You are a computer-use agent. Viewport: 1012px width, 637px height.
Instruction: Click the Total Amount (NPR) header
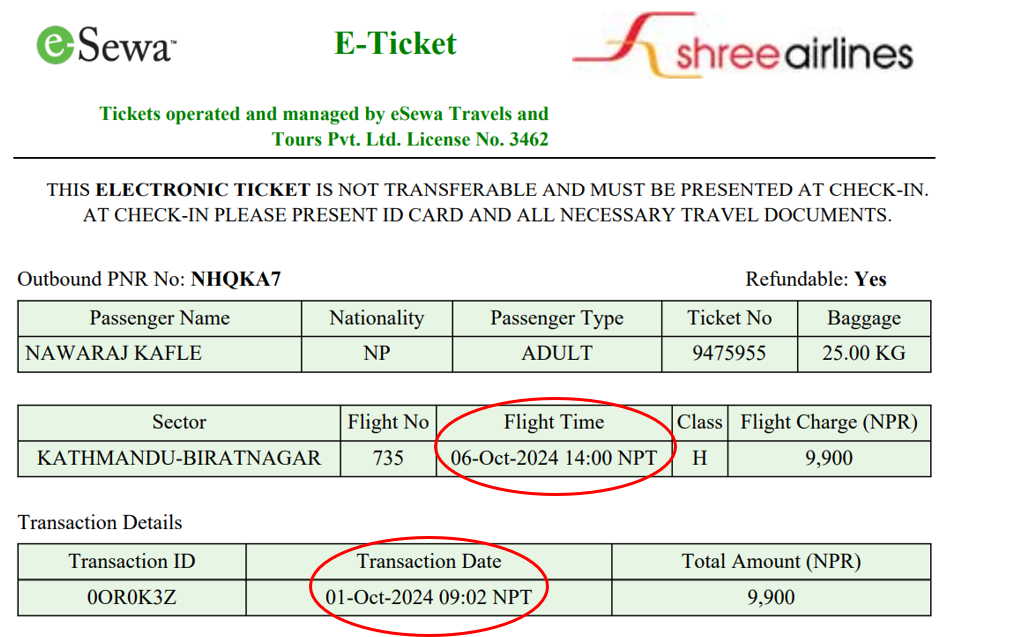pyautogui.click(x=771, y=561)
